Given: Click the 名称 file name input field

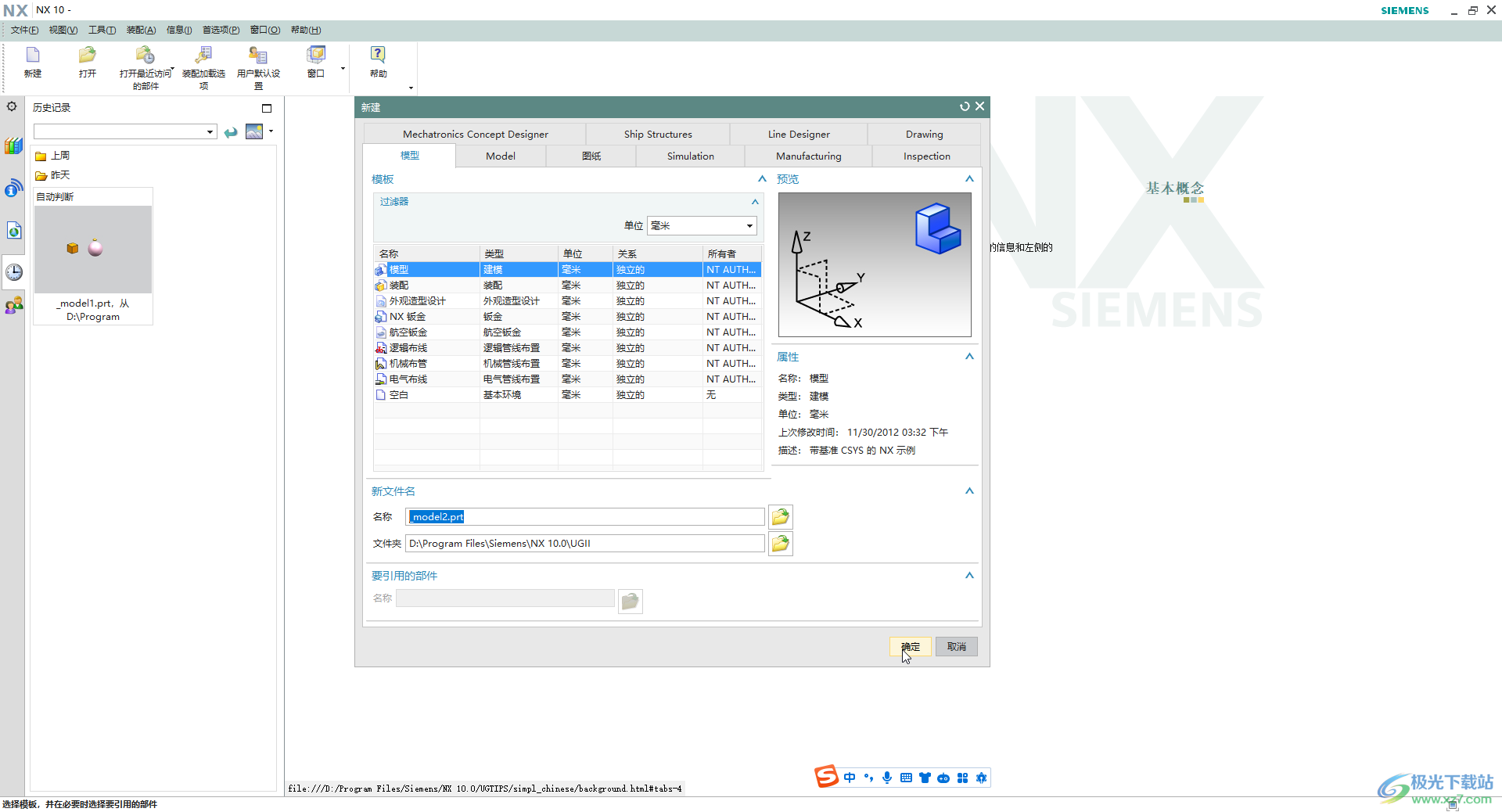Looking at the screenshot, I should (x=585, y=517).
